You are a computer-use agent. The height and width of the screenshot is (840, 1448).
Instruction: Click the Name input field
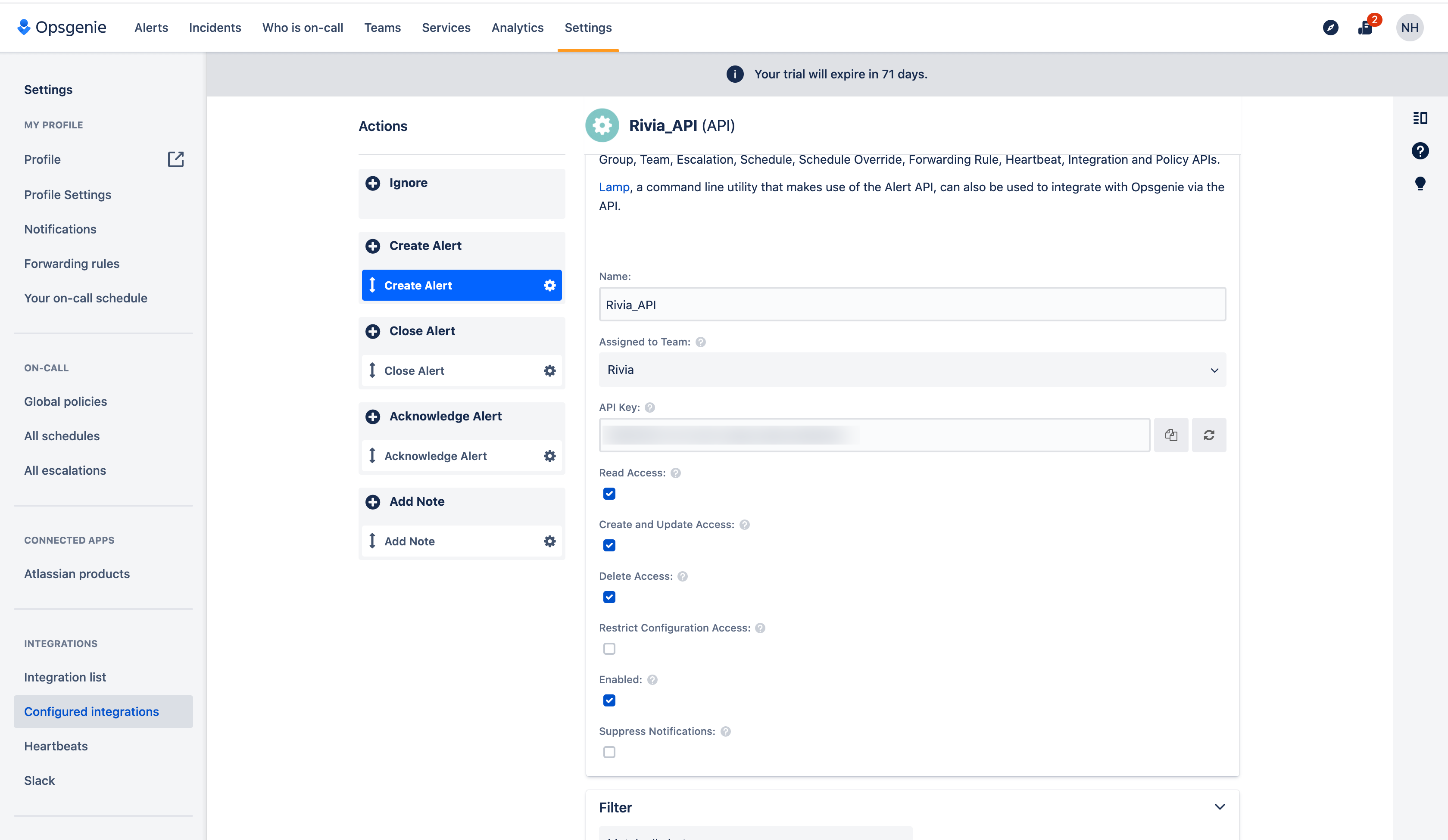[912, 305]
